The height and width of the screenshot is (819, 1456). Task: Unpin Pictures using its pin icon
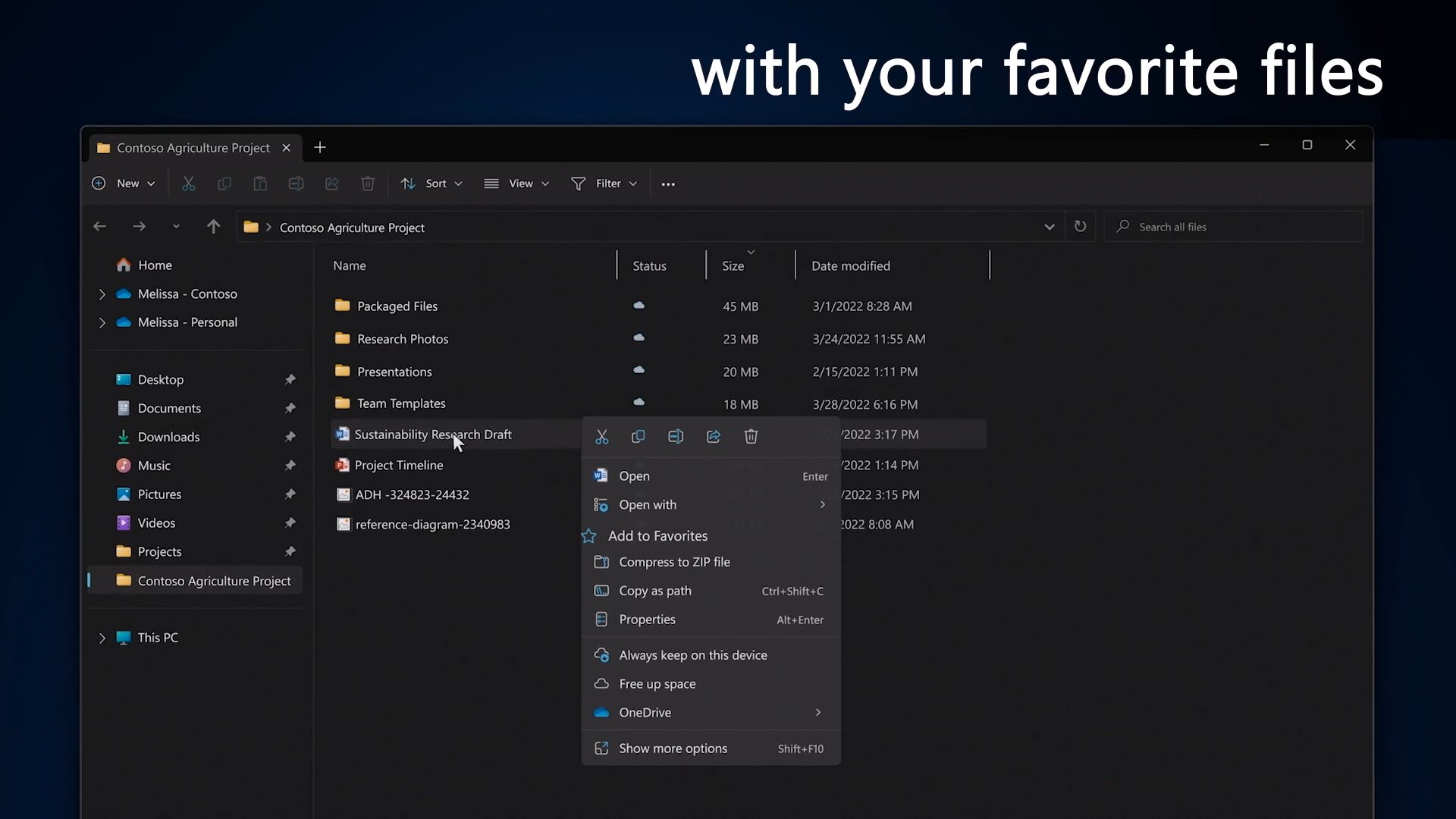[290, 494]
